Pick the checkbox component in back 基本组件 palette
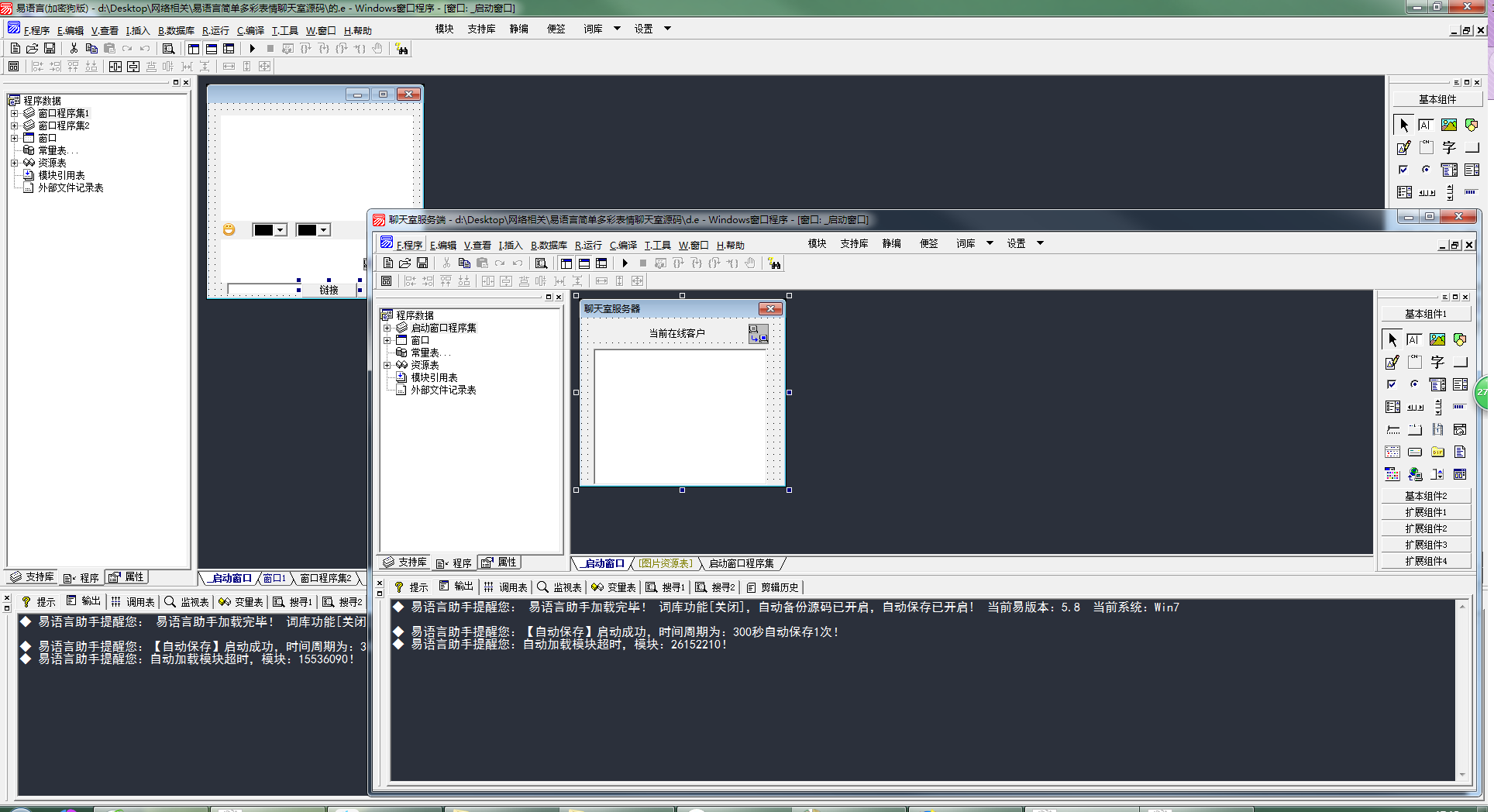 [1403, 170]
